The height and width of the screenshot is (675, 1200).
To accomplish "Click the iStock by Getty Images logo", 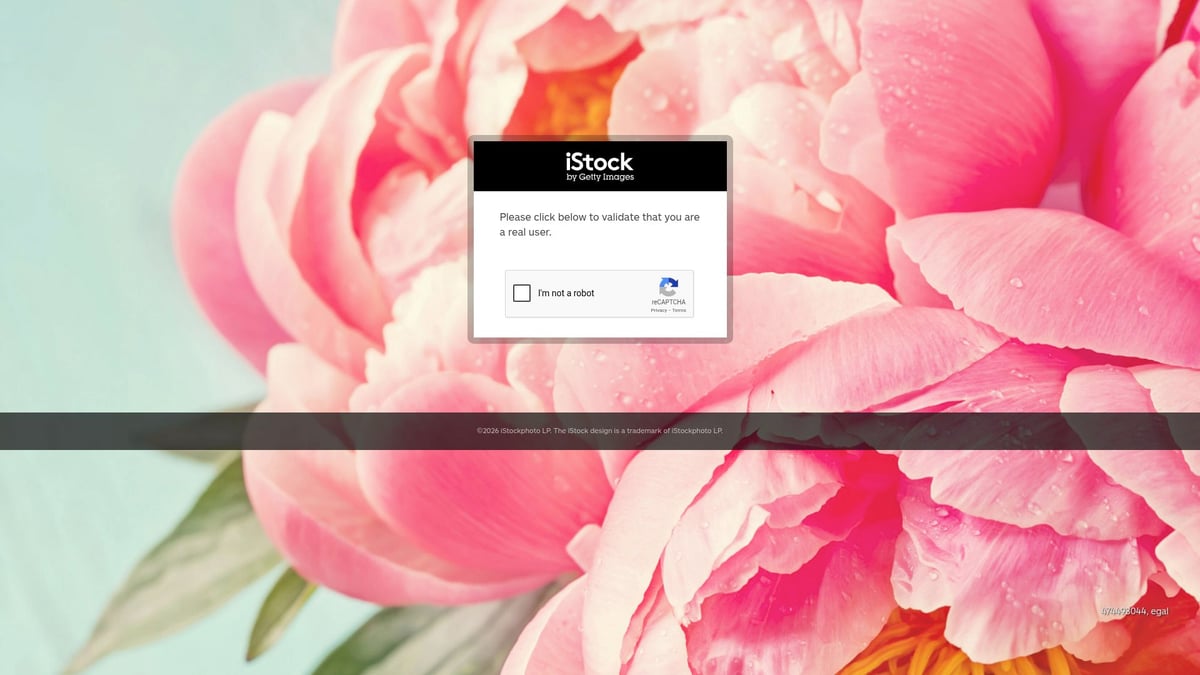I will 600,166.
